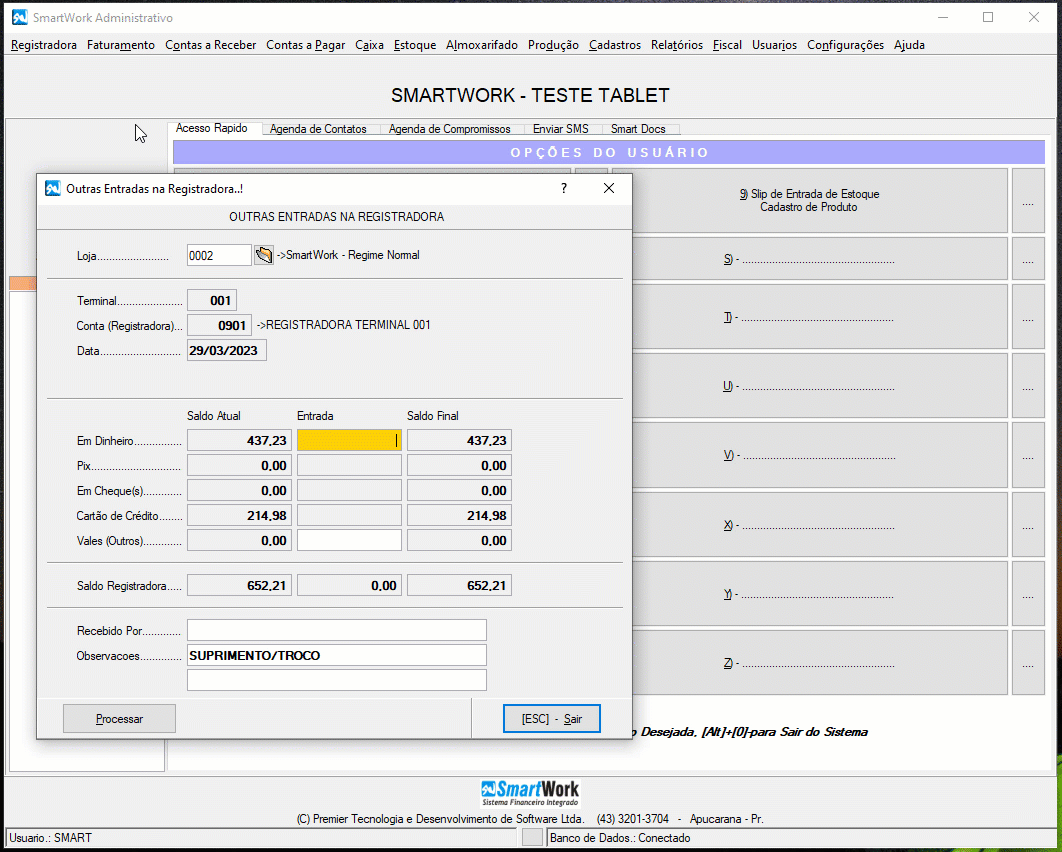This screenshot has width=1062, height=852.
Task: Switch to the Enviar SMS tab
Action: tap(560, 129)
